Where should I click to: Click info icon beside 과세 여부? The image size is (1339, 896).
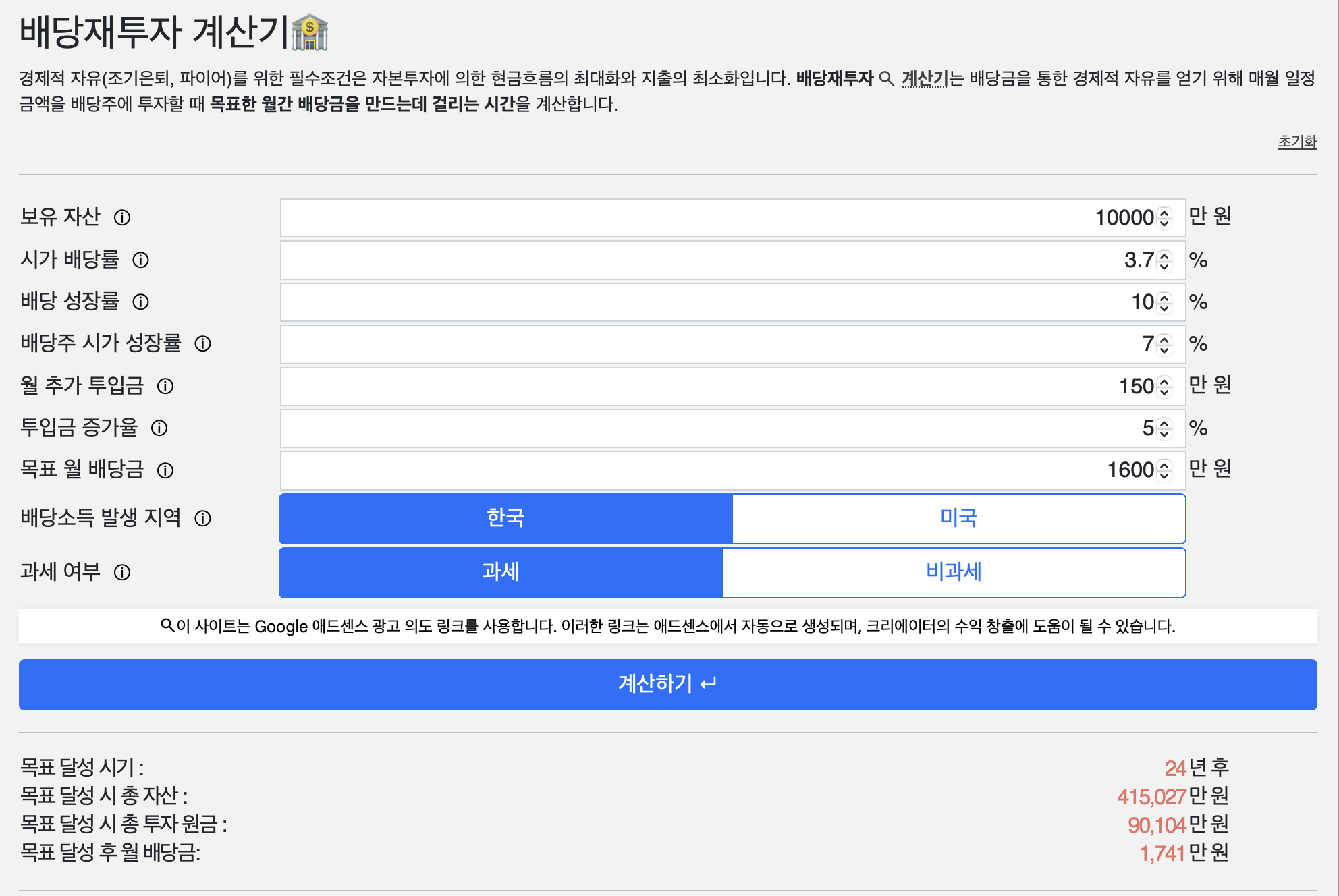pyautogui.click(x=122, y=572)
